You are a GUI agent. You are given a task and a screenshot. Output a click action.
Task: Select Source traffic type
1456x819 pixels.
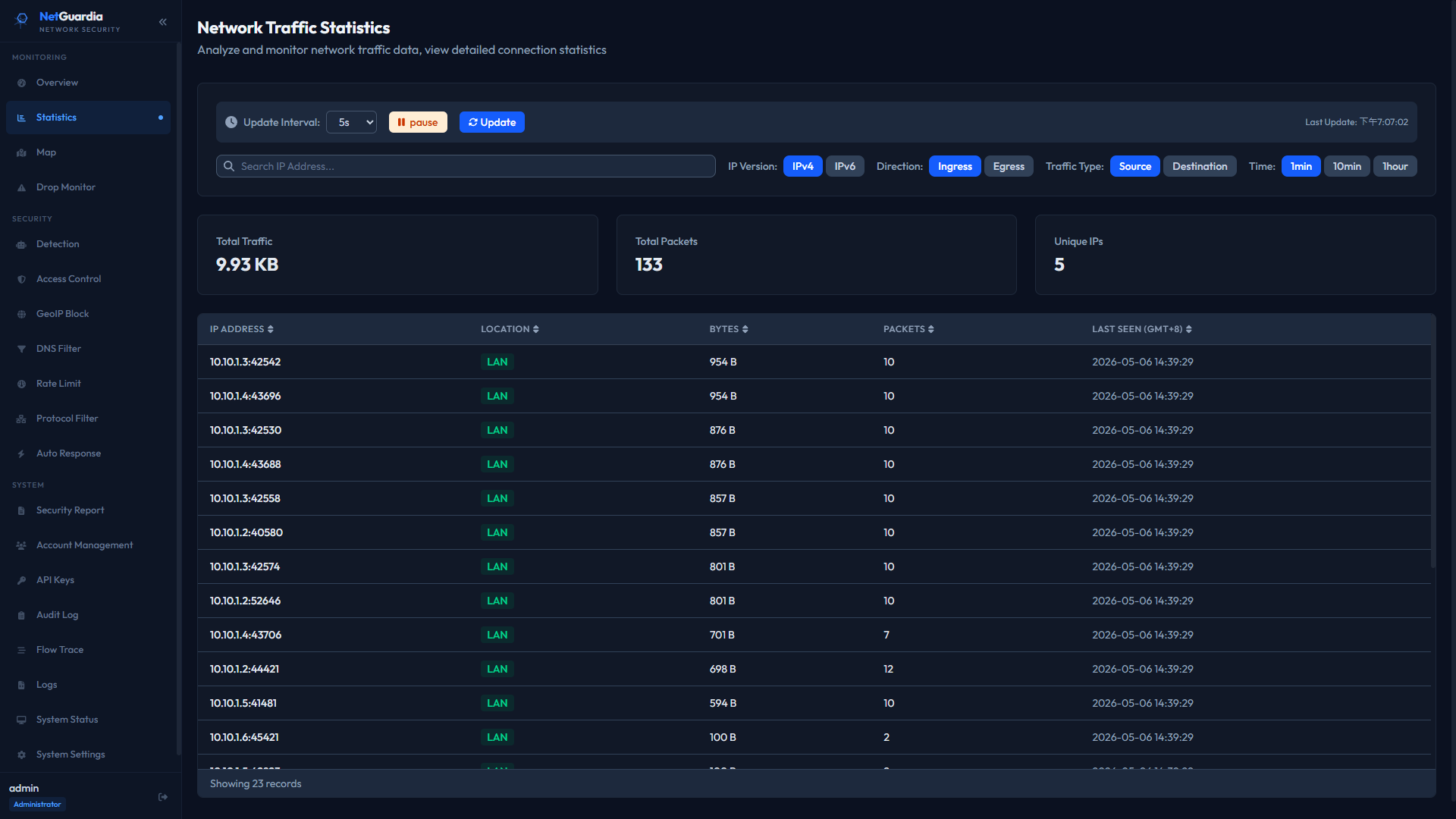[1134, 166]
